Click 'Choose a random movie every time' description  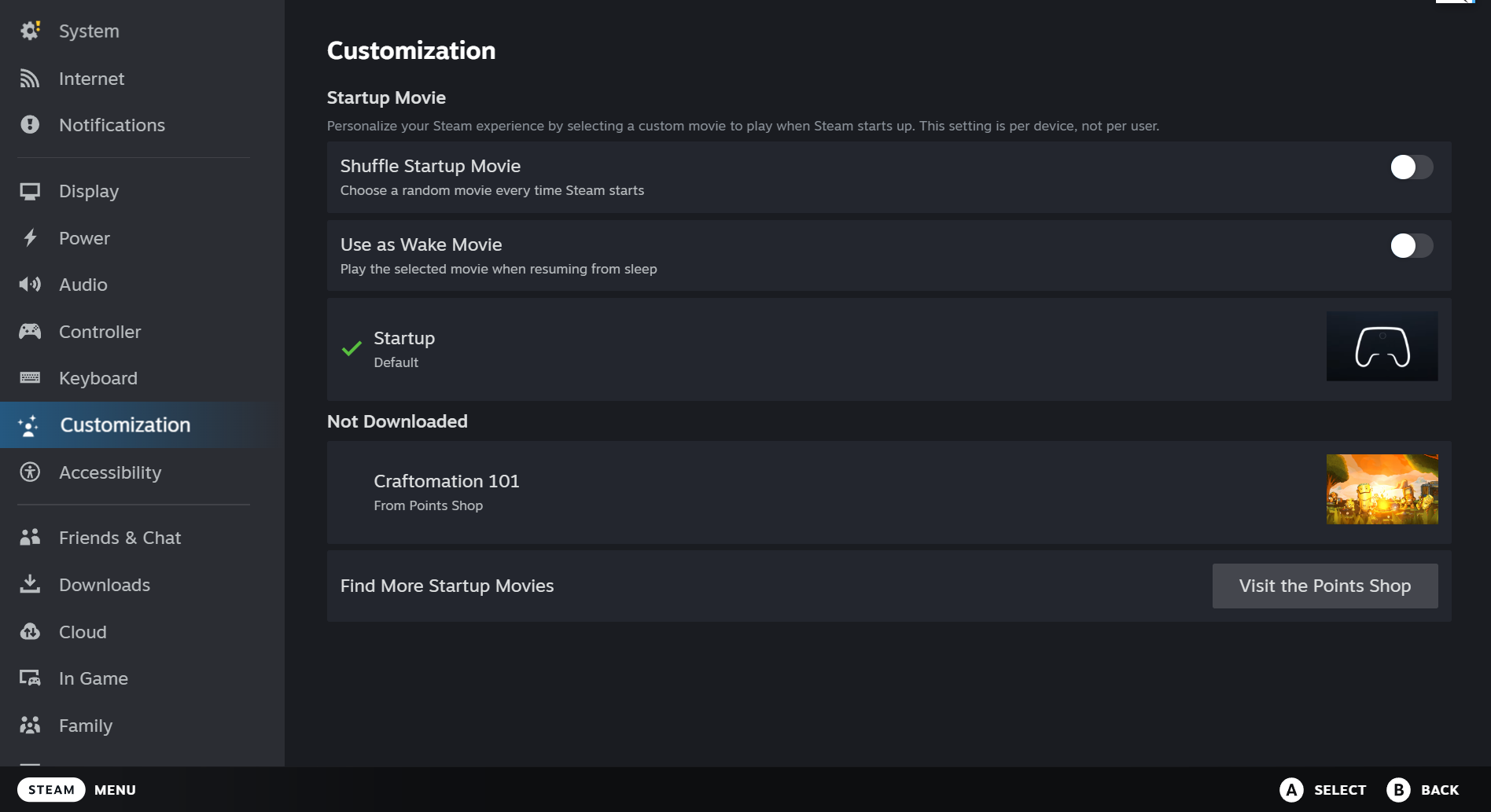click(492, 190)
